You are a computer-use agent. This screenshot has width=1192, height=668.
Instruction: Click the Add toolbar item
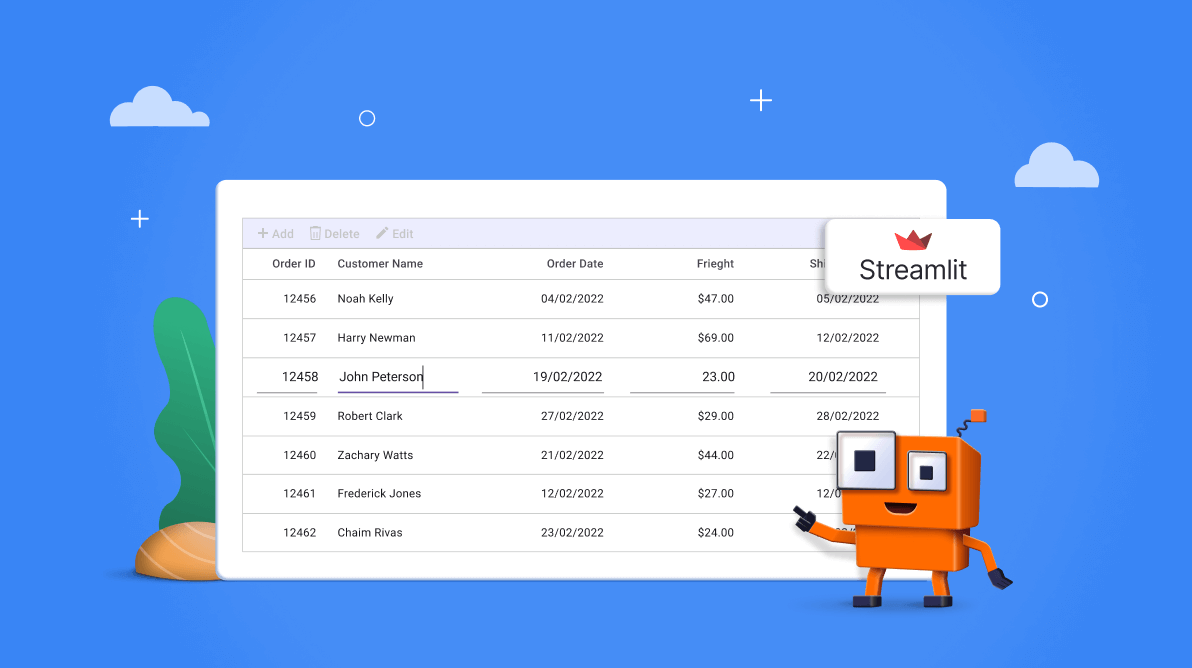275,233
